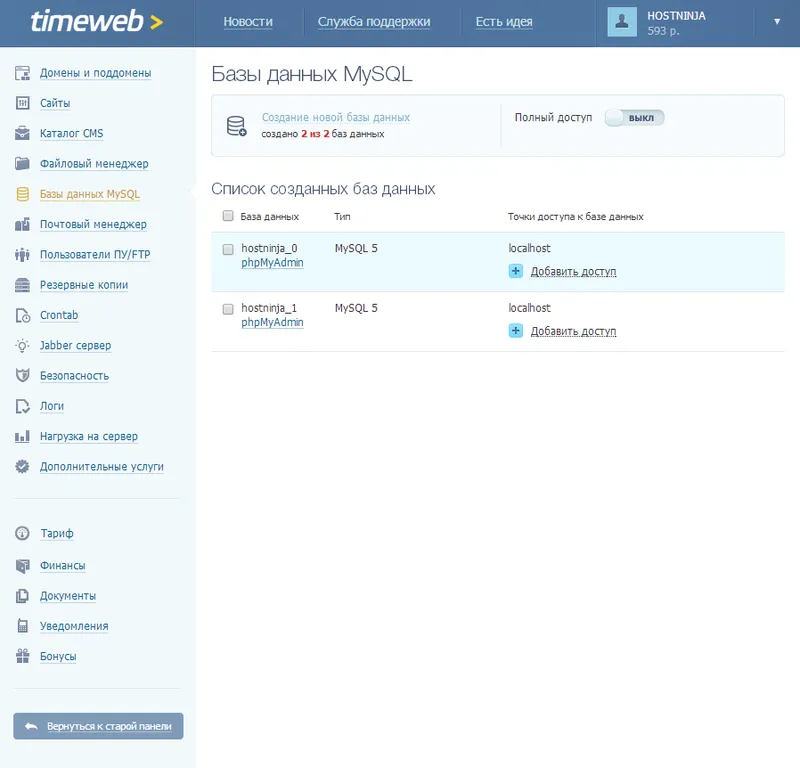
Task: Click Создание новой базы данных link
Action: click(x=336, y=117)
